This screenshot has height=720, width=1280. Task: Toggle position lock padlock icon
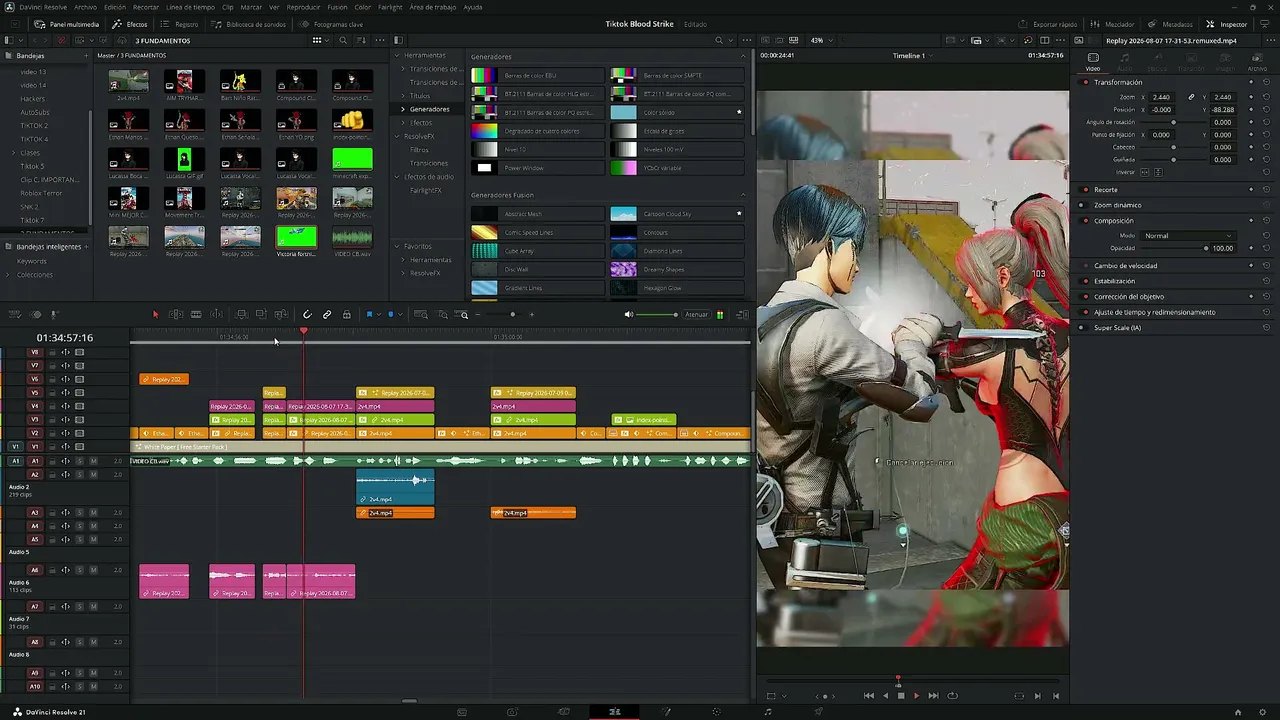click(347, 315)
